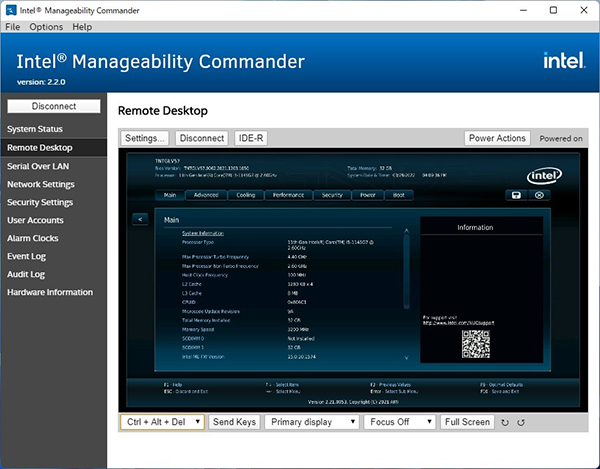Click the Remote Desktop page heading
This screenshot has height=469, width=600.
tap(163, 111)
